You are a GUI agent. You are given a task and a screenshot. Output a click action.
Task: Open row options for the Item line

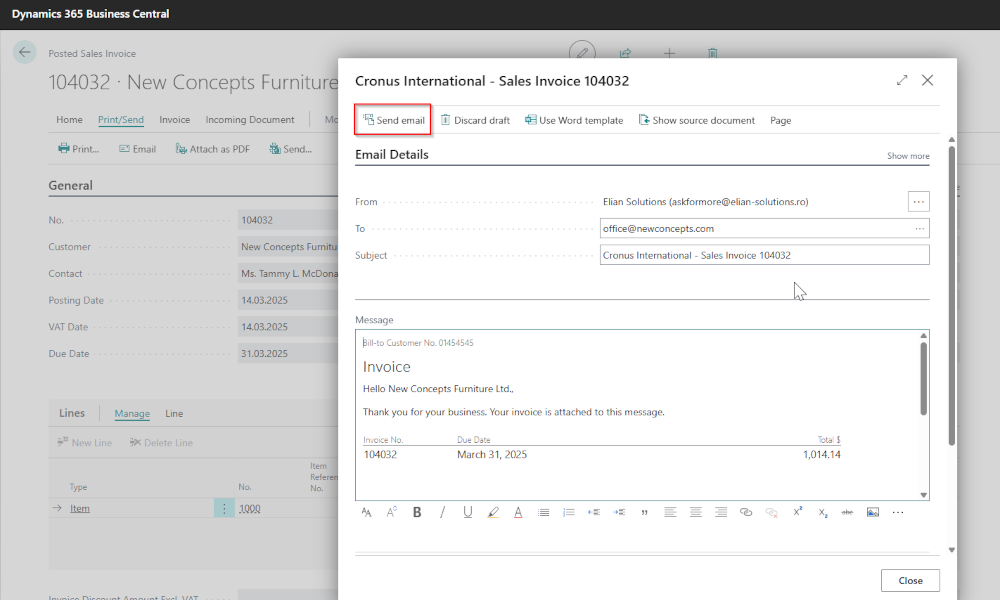pyautogui.click(x=224, y=508)
